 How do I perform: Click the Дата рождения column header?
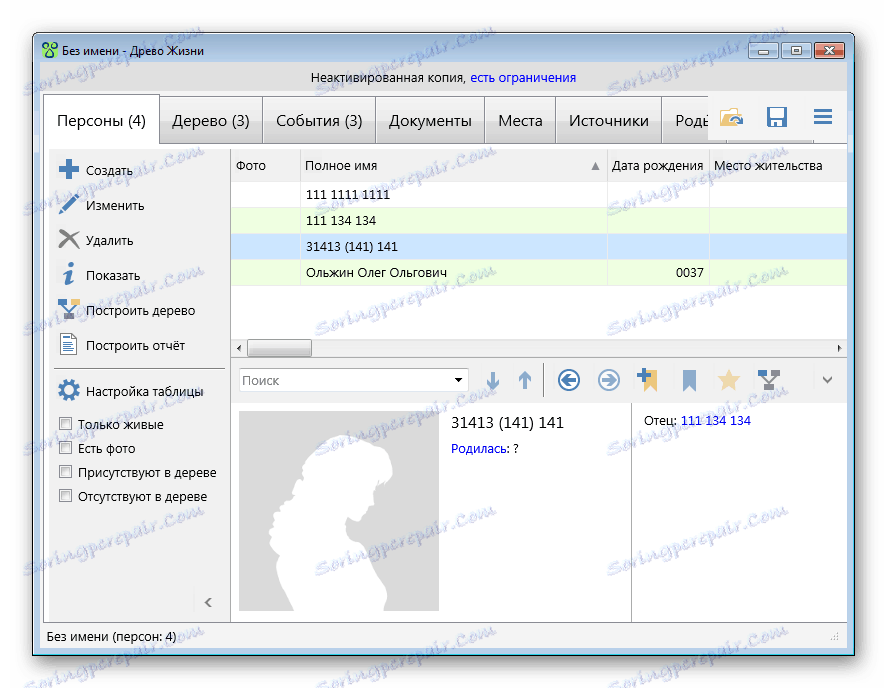pyautogui.click(x=657, y=165)
